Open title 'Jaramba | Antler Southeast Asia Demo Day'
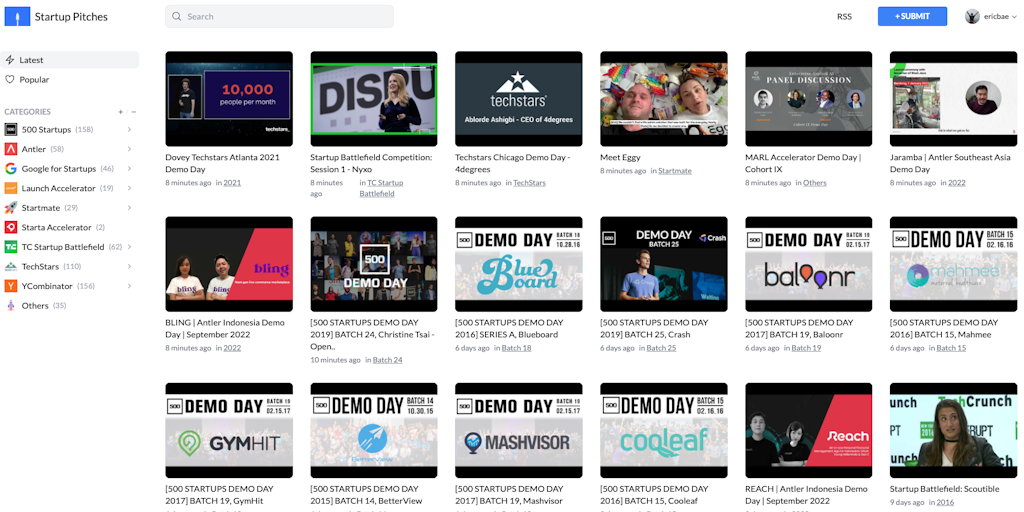 tap(950, 163)
